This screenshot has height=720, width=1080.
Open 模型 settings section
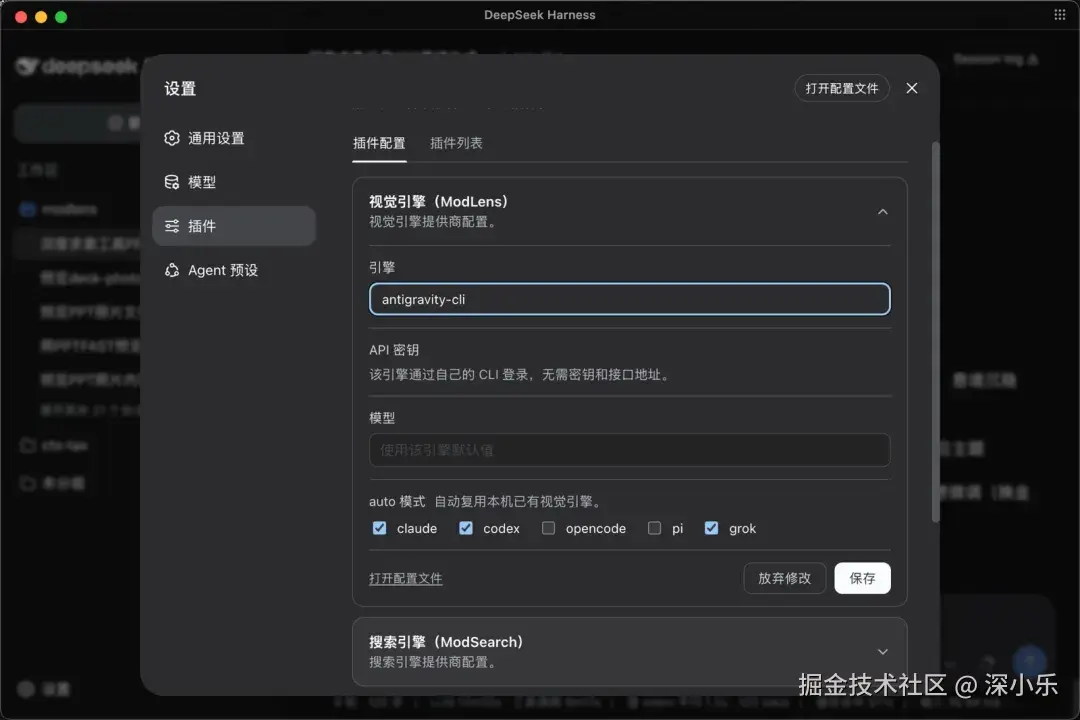click(233, 182)
